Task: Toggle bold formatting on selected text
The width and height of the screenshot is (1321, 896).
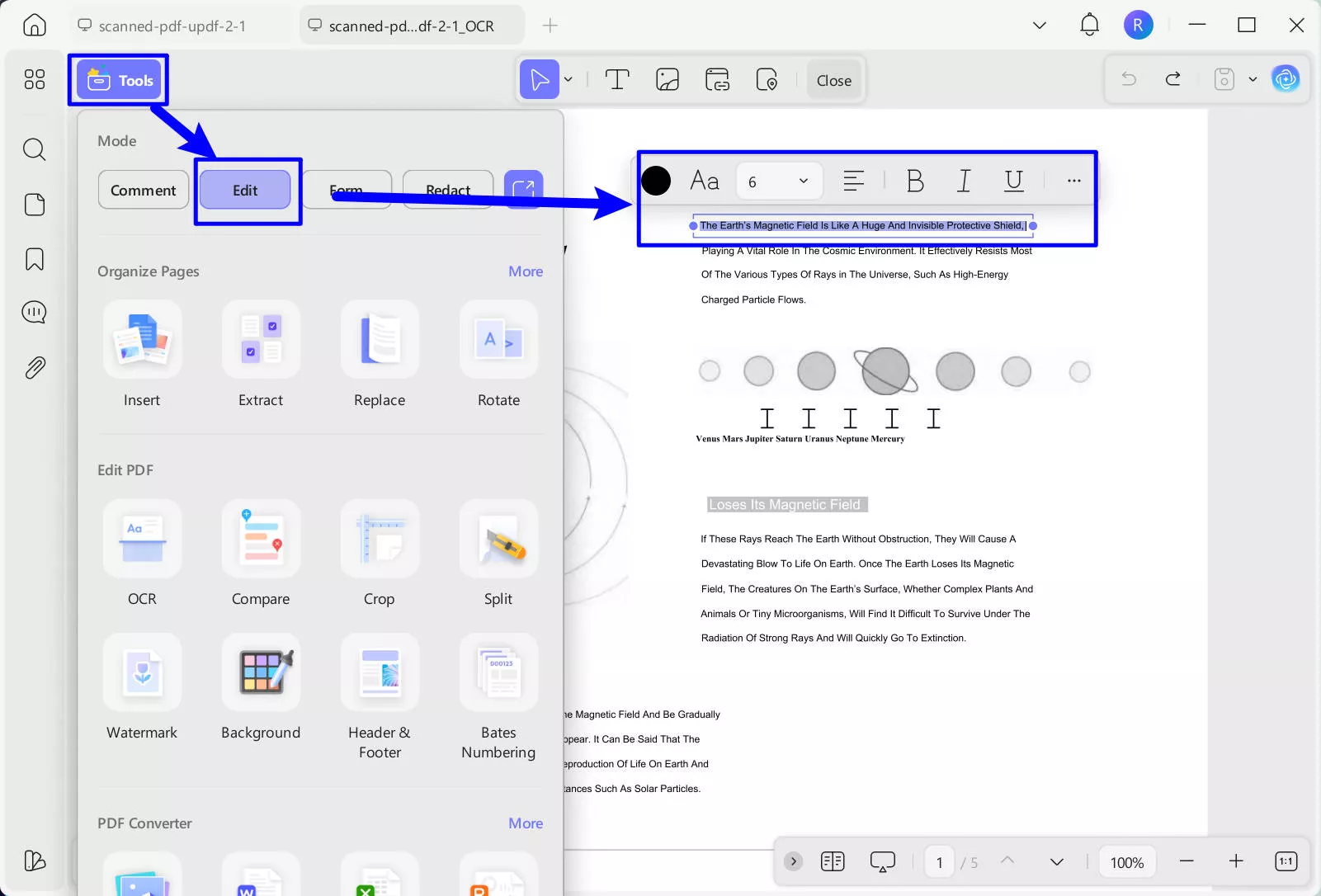Action: pyautogui.click(x=915, y=181)
